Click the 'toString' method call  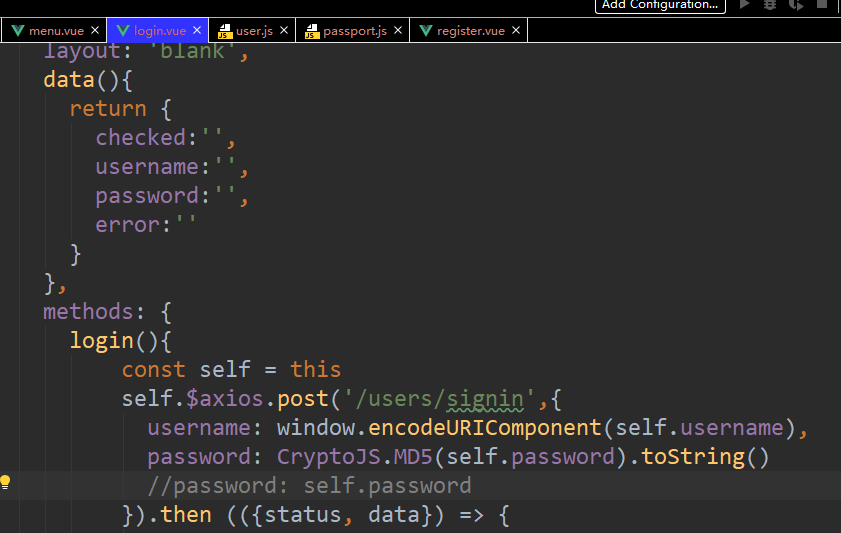tap(693, 457)
